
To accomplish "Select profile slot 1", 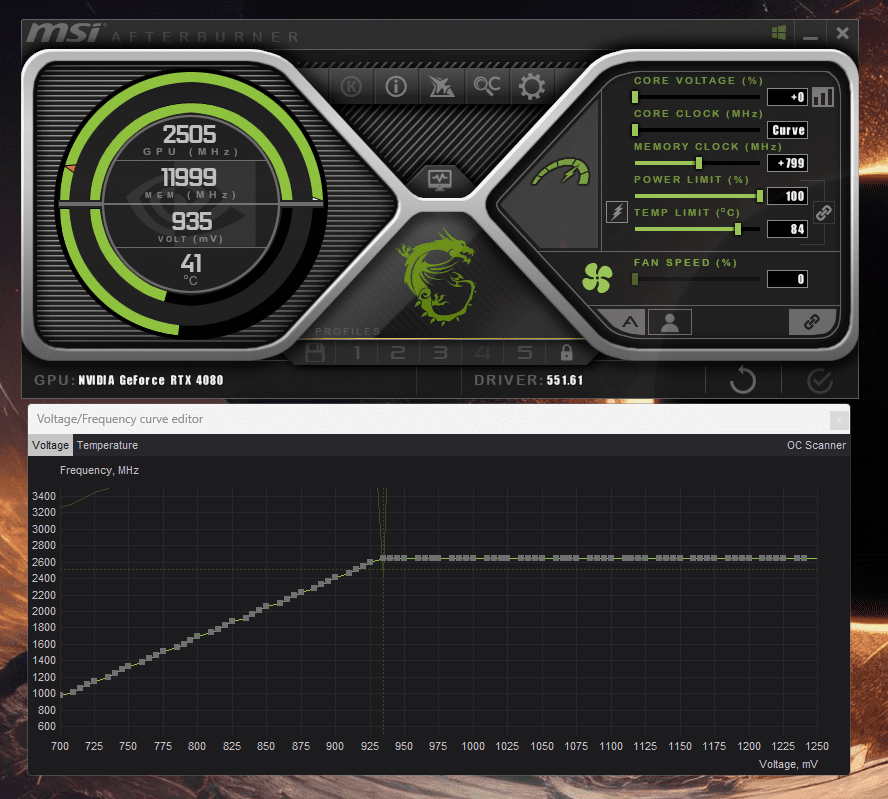I will point(357,353).
